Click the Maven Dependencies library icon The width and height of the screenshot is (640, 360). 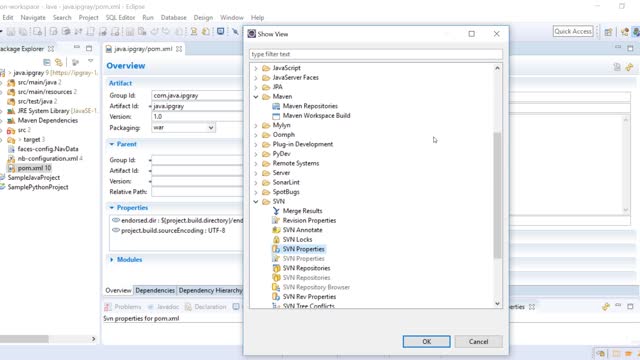point(11,121)
